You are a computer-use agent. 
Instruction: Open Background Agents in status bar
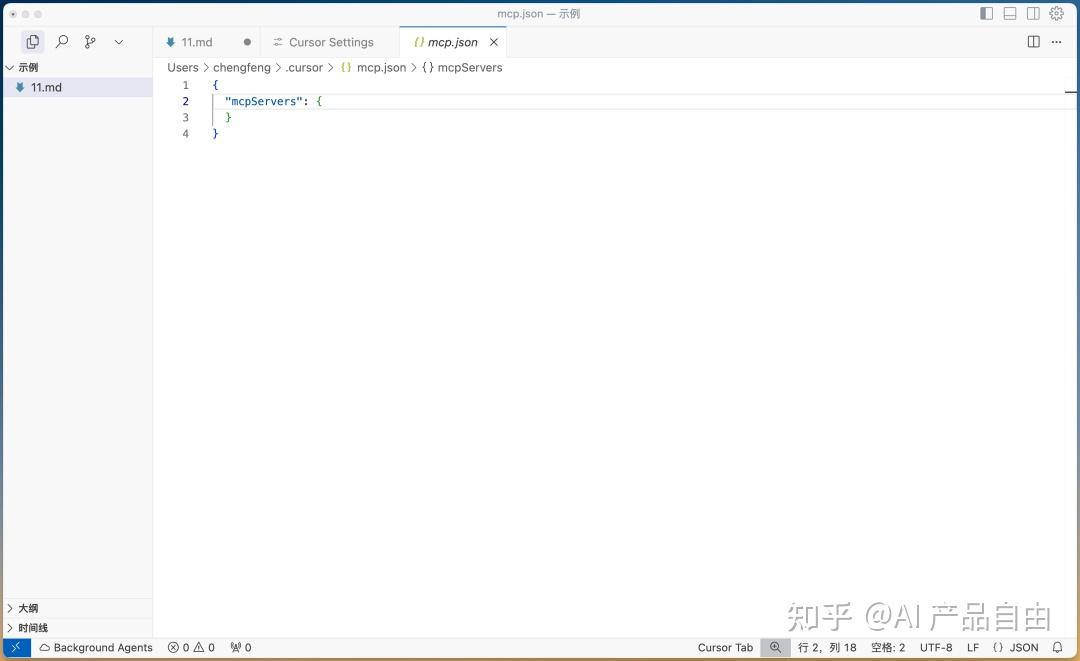[96, 647]
